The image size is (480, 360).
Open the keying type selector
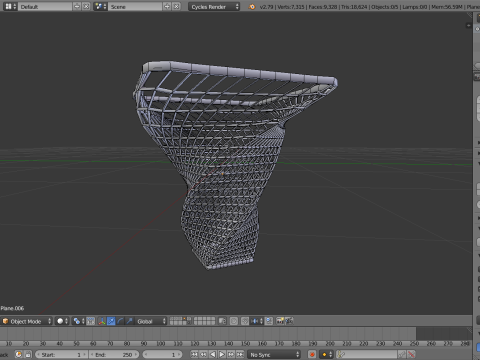pyautogui.click(x=326, y=354)
